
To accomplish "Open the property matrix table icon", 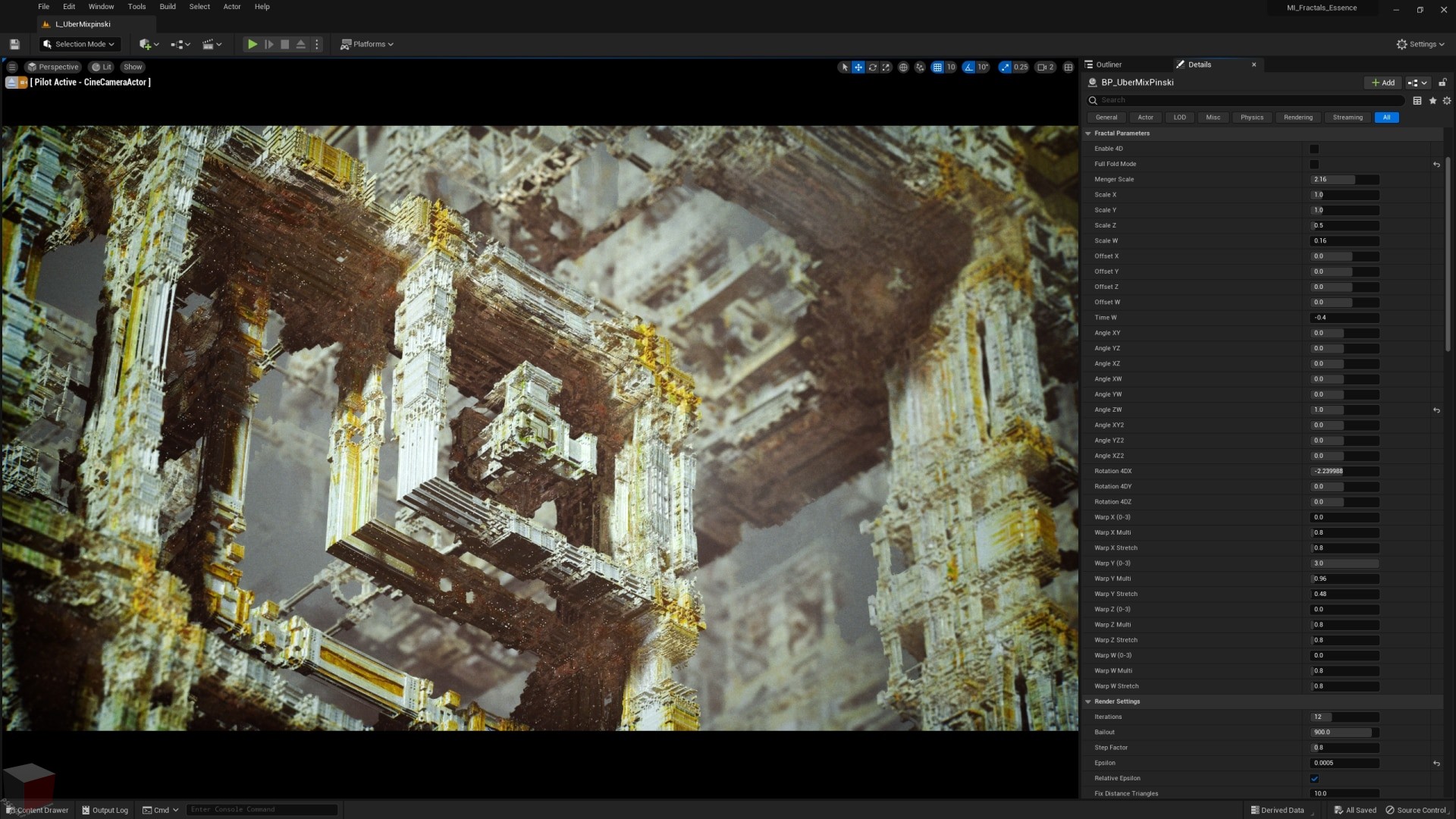I will (1417, 100).
